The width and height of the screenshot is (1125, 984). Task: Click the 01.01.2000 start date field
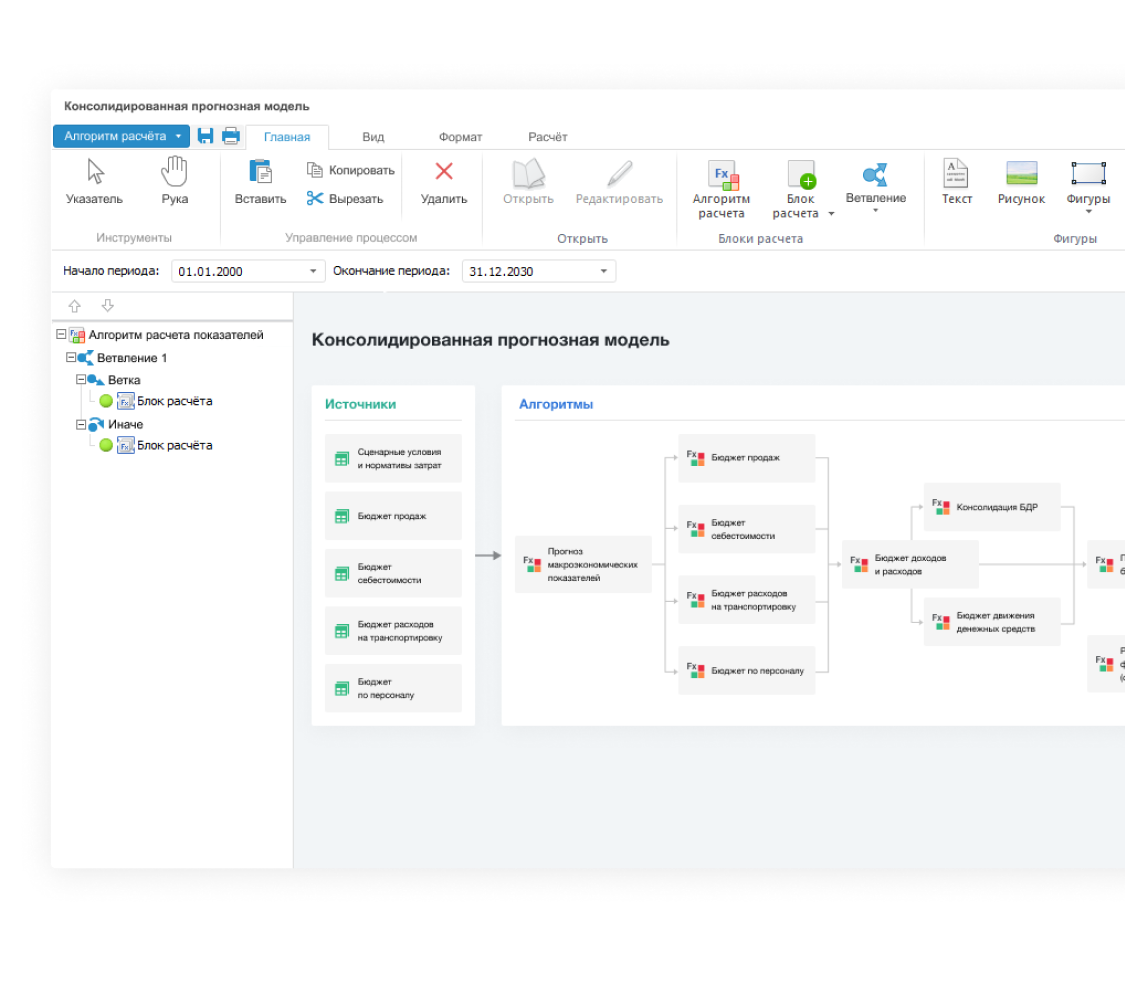[248, 271]
